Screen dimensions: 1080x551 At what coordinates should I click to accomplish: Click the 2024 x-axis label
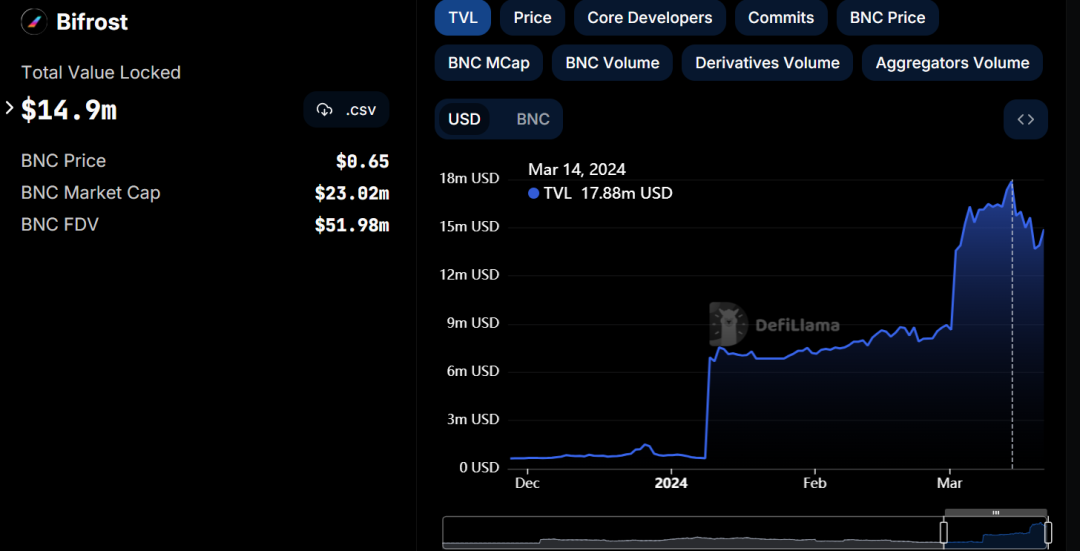[x=671, y=484]
